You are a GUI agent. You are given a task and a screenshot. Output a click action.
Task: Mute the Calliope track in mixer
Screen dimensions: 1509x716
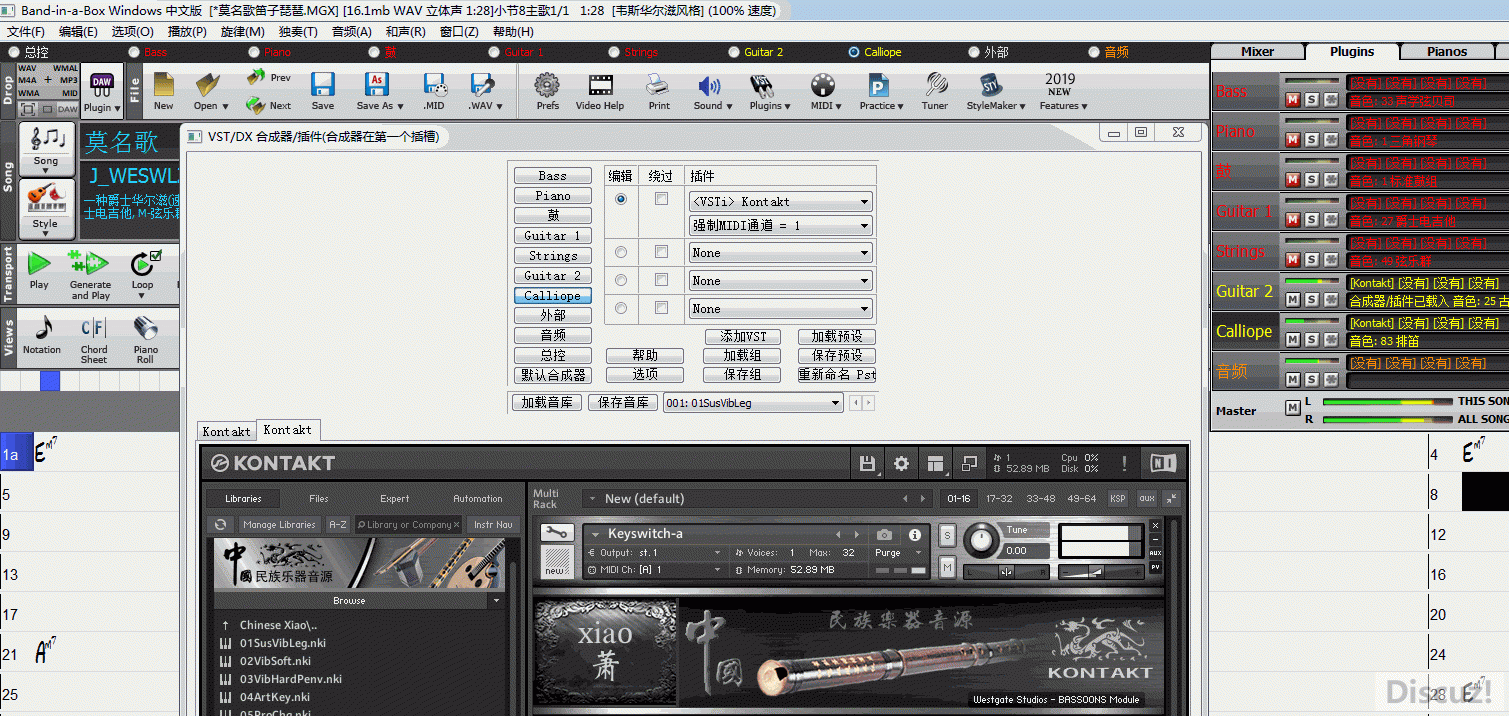[x=1292, y=340]
